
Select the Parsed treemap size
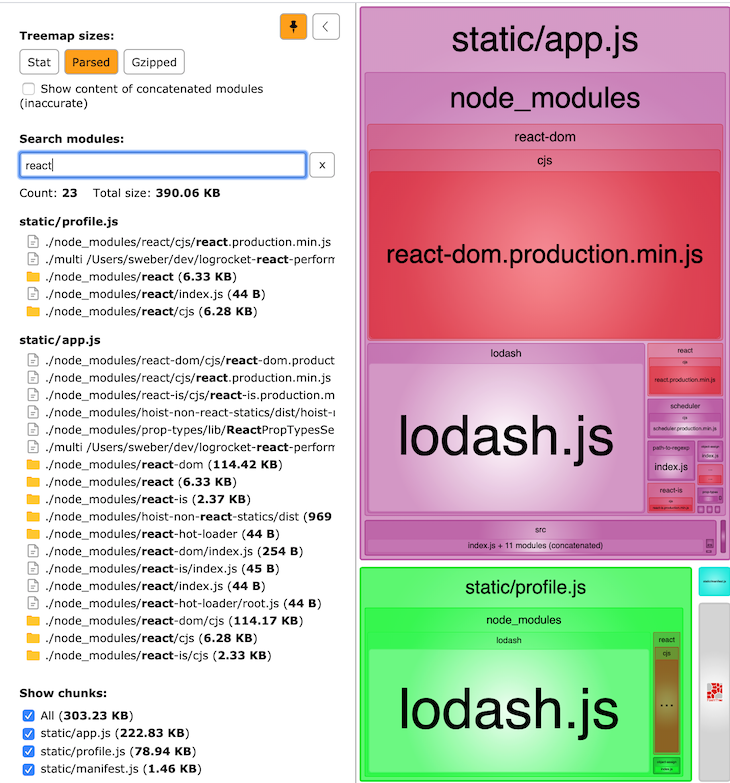click(x=91, y=62)
